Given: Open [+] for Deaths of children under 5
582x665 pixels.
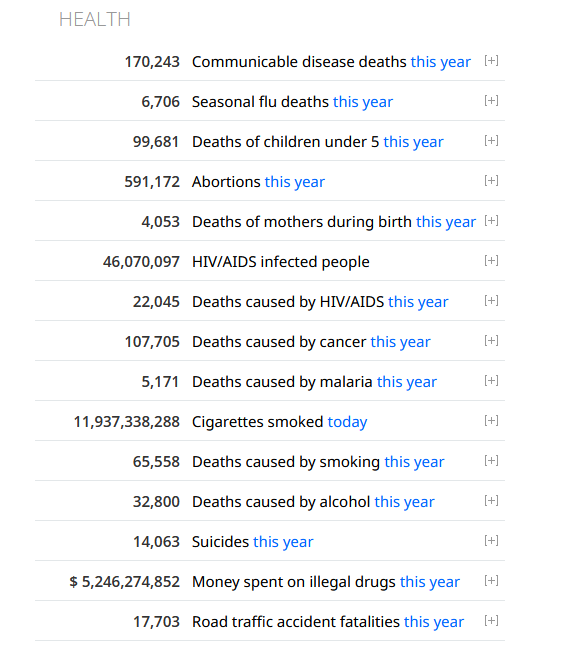Looking at the screenshot, I should [491, 140].
